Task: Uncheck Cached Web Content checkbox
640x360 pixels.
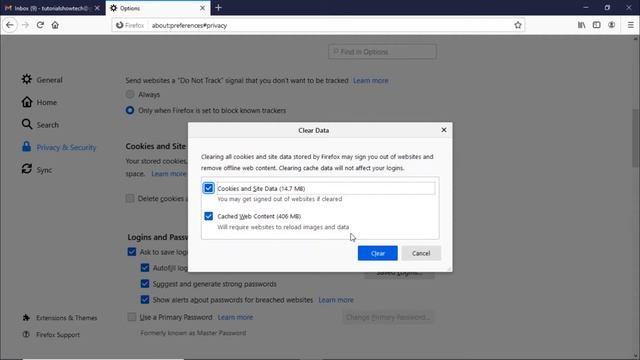Action: pos(209,216)
